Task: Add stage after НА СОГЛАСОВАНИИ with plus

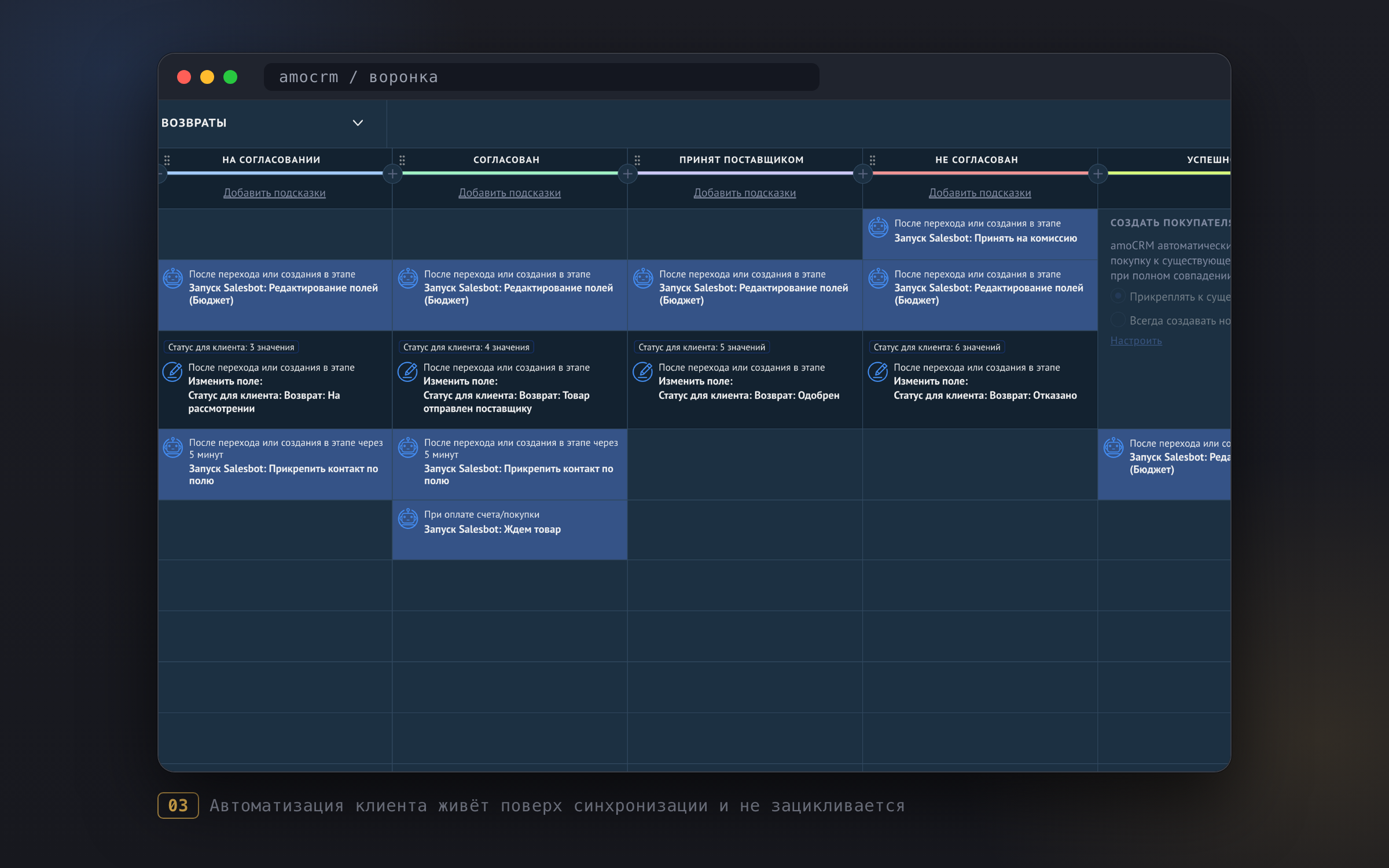Action: click(392, 174)
